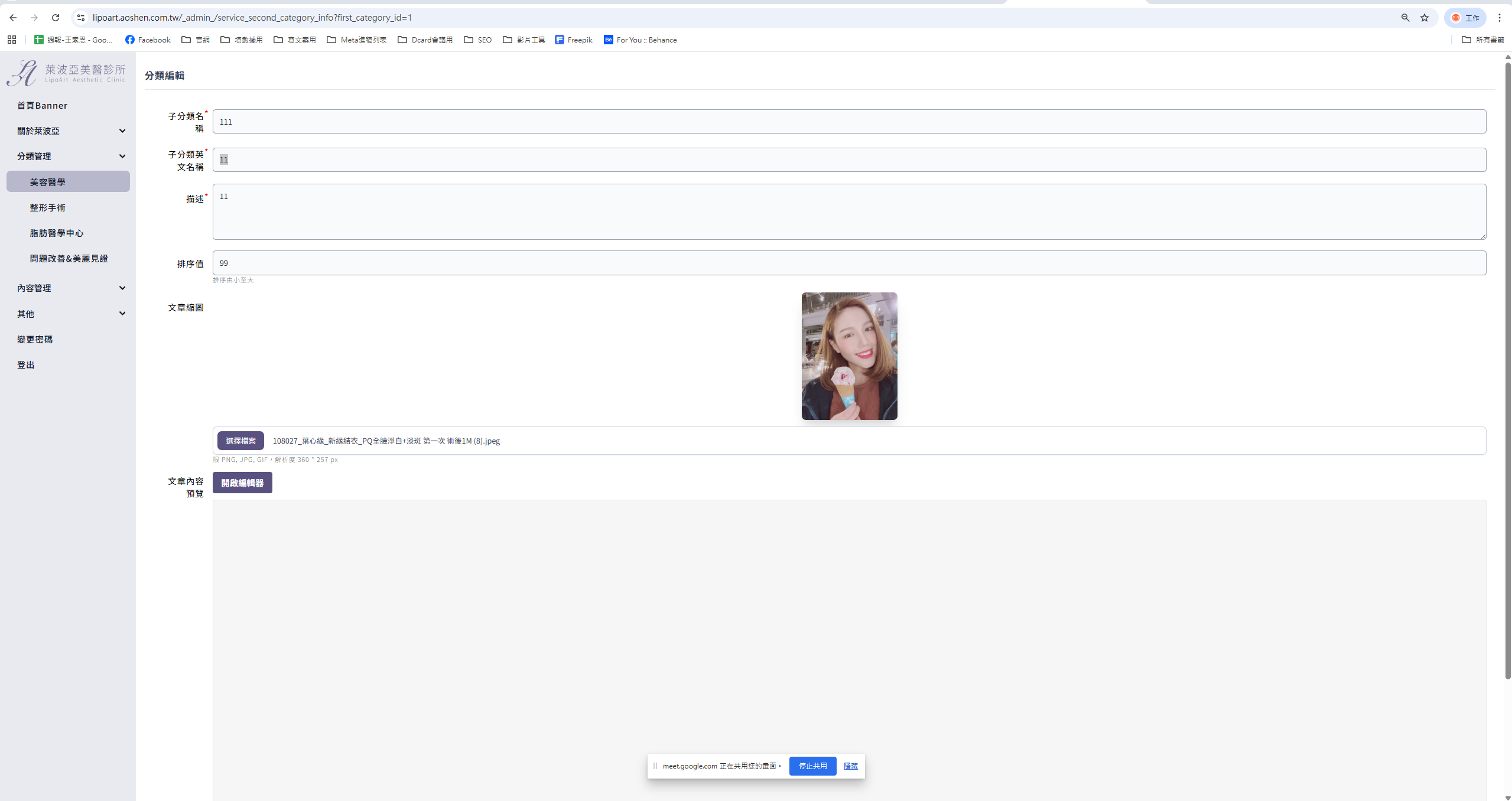The width and height of the screenshot is (1512, 801).
Task: Select 整形手術 in the sidebar
Action: click(x=48, y=207)
